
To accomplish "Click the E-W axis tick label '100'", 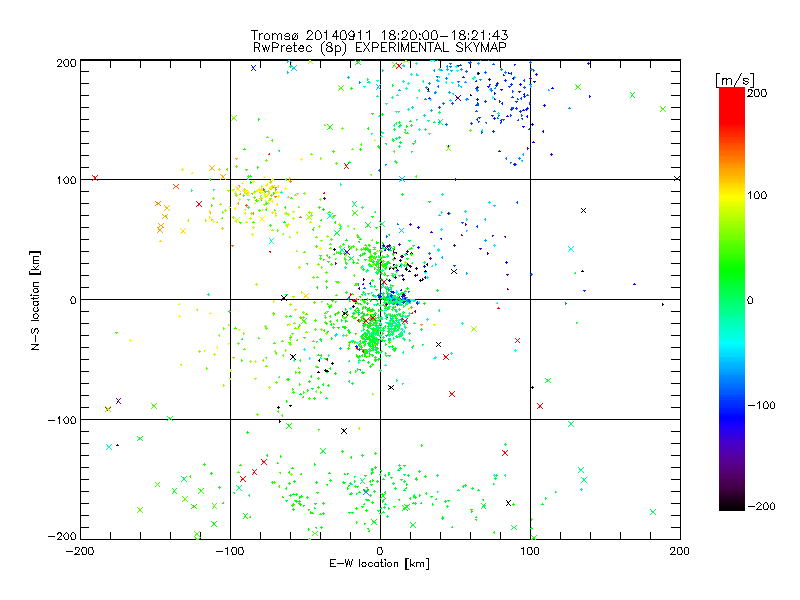I will tap(530, 551).
